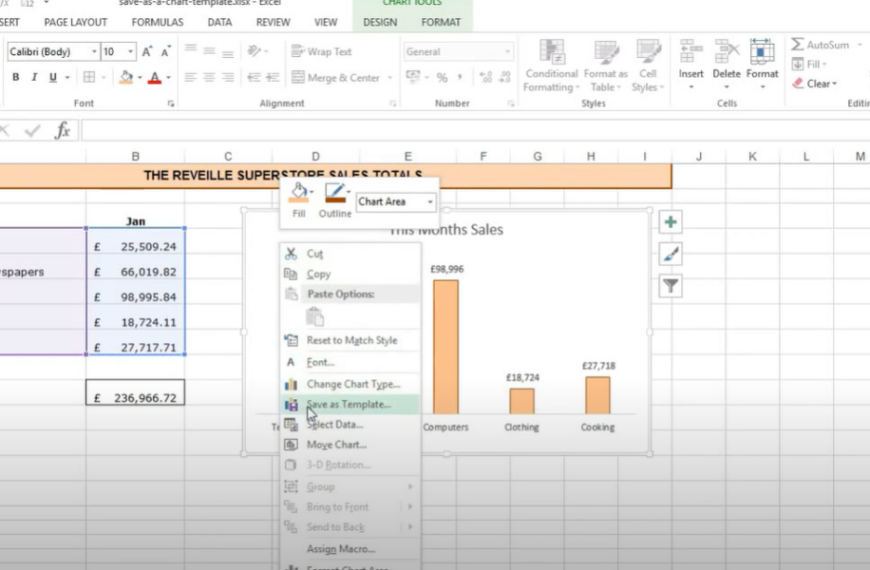Choose Change Chart Type in context menu

[351, 384]
